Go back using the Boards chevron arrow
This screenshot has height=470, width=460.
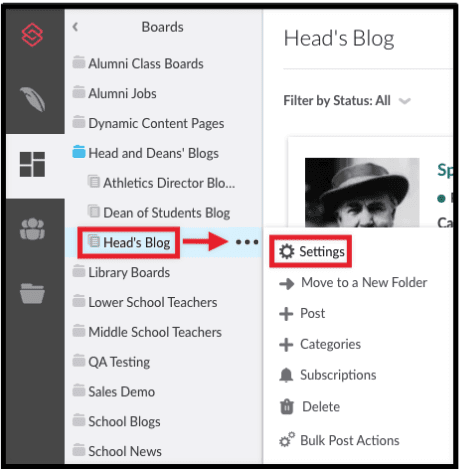tap(75, 27)
